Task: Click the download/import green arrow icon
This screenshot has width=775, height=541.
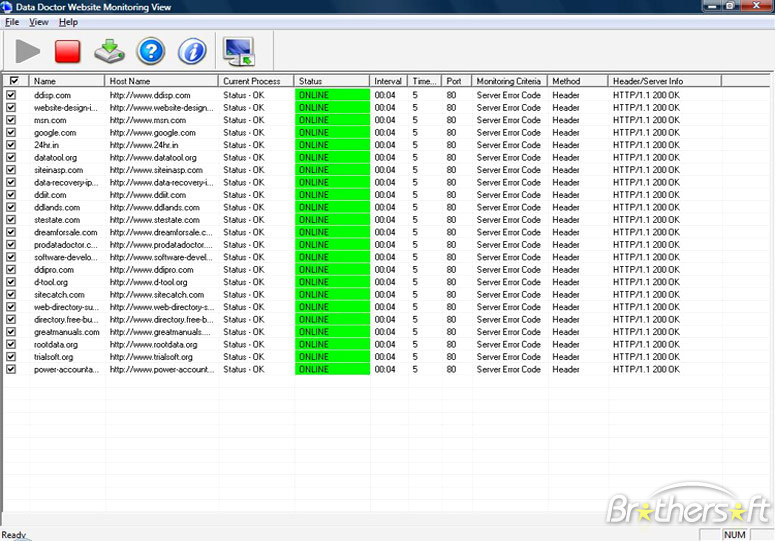Action: pos(109,51)
